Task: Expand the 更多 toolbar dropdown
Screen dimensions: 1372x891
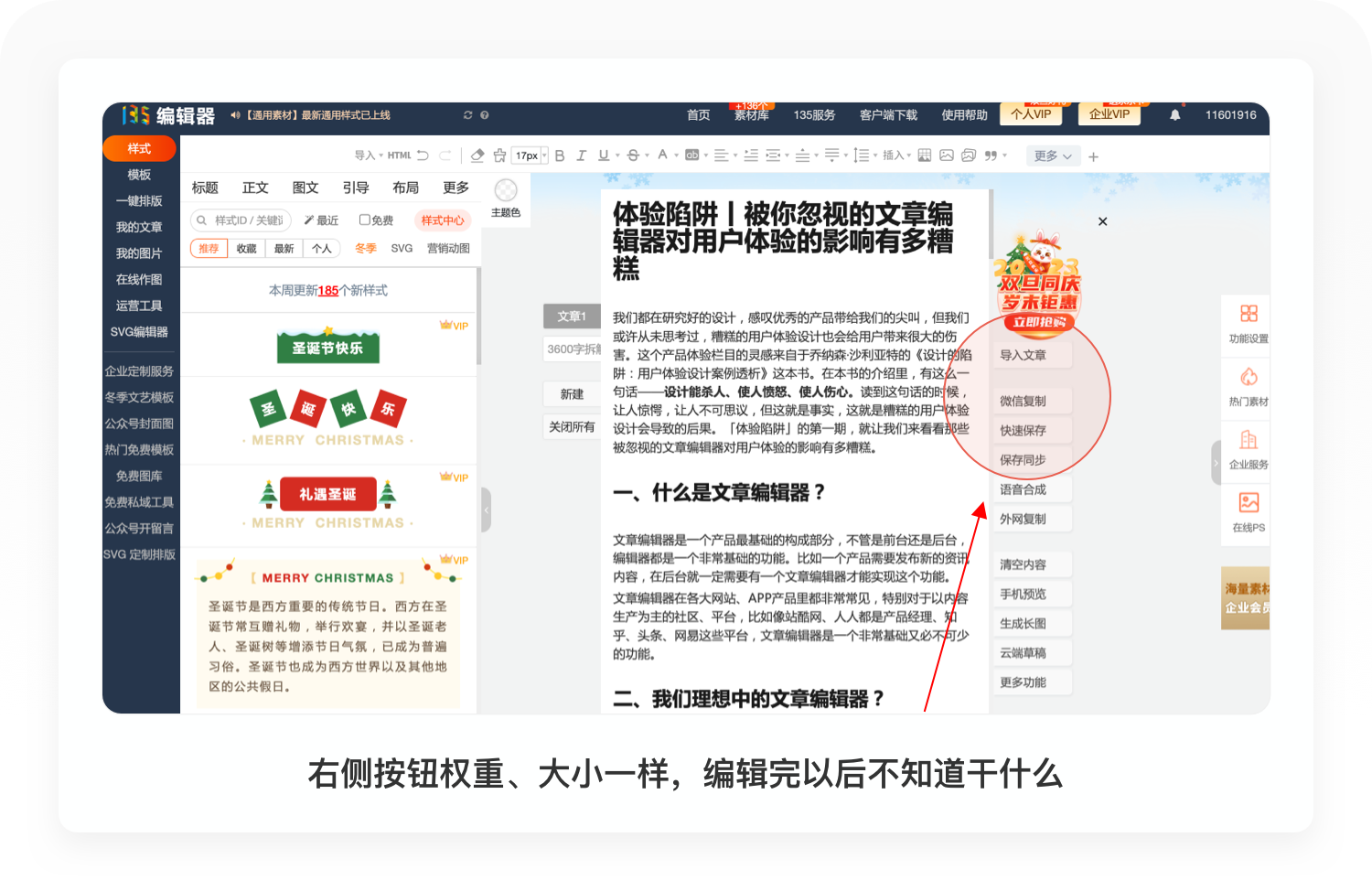Action: [x=1053, y=156]
